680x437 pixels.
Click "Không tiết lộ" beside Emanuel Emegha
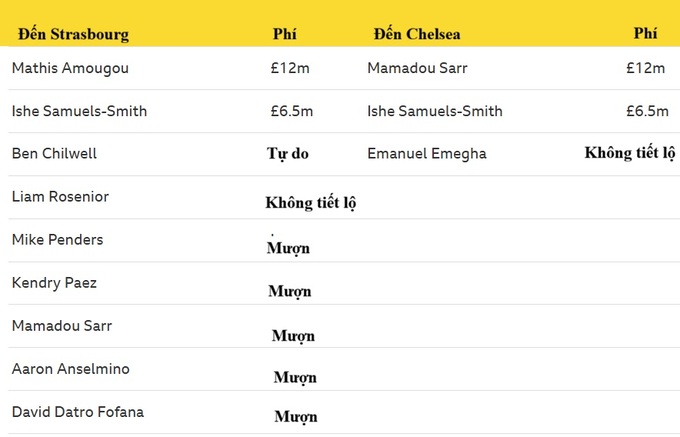[x=630, y=154]
